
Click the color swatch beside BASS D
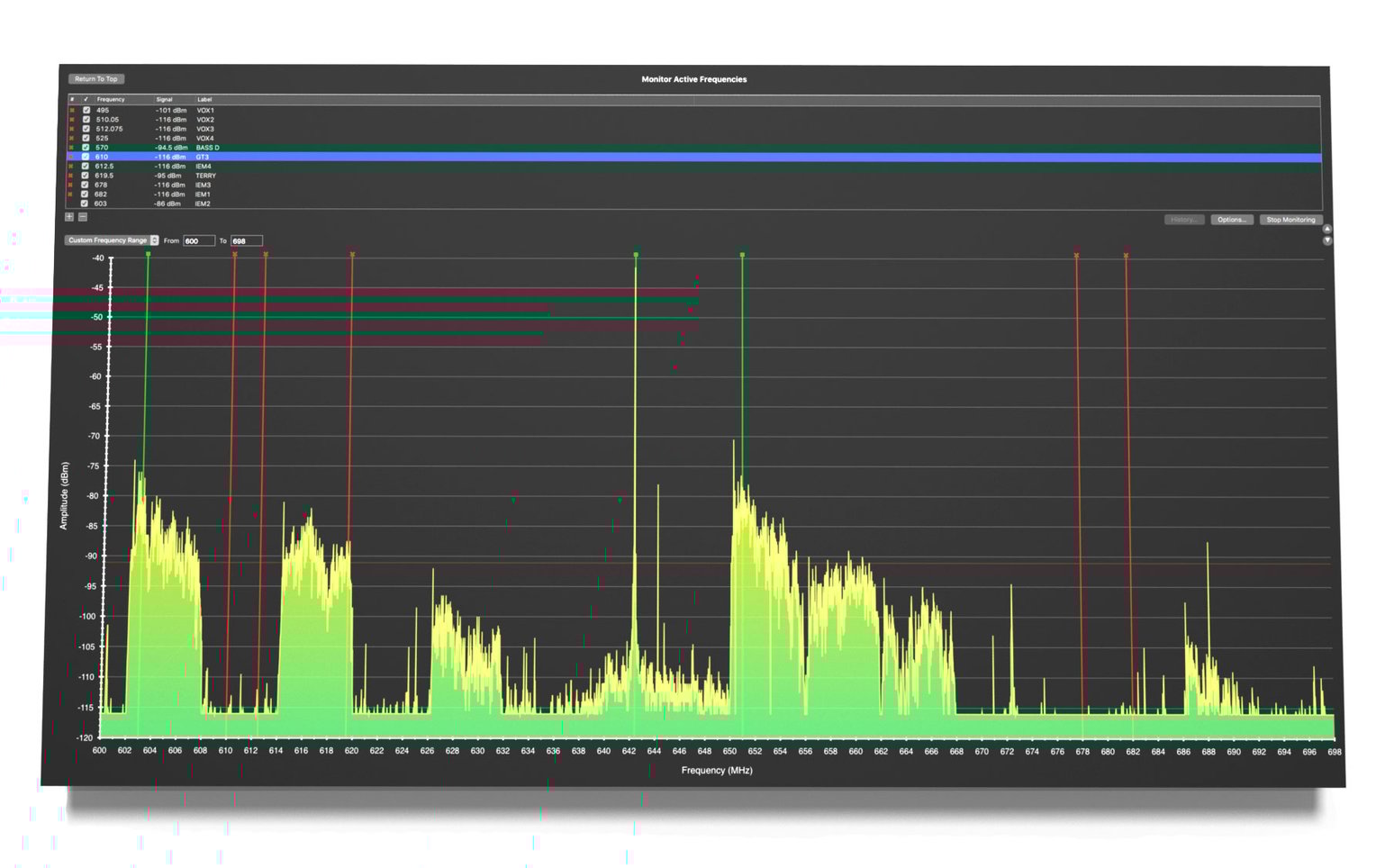click(x=71, y=147)
